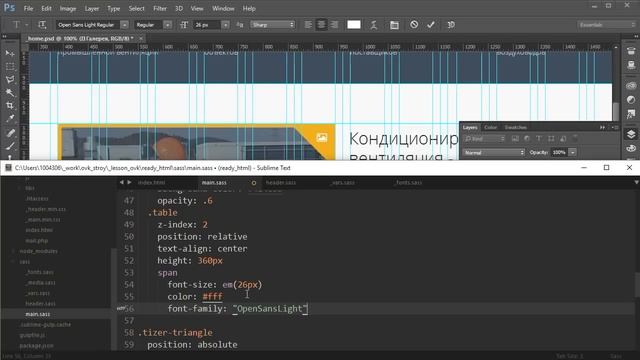Switch to _fonts.sass tab in Sublime
640x360 pixels.
pyautogui.click(x=408, y=182)
